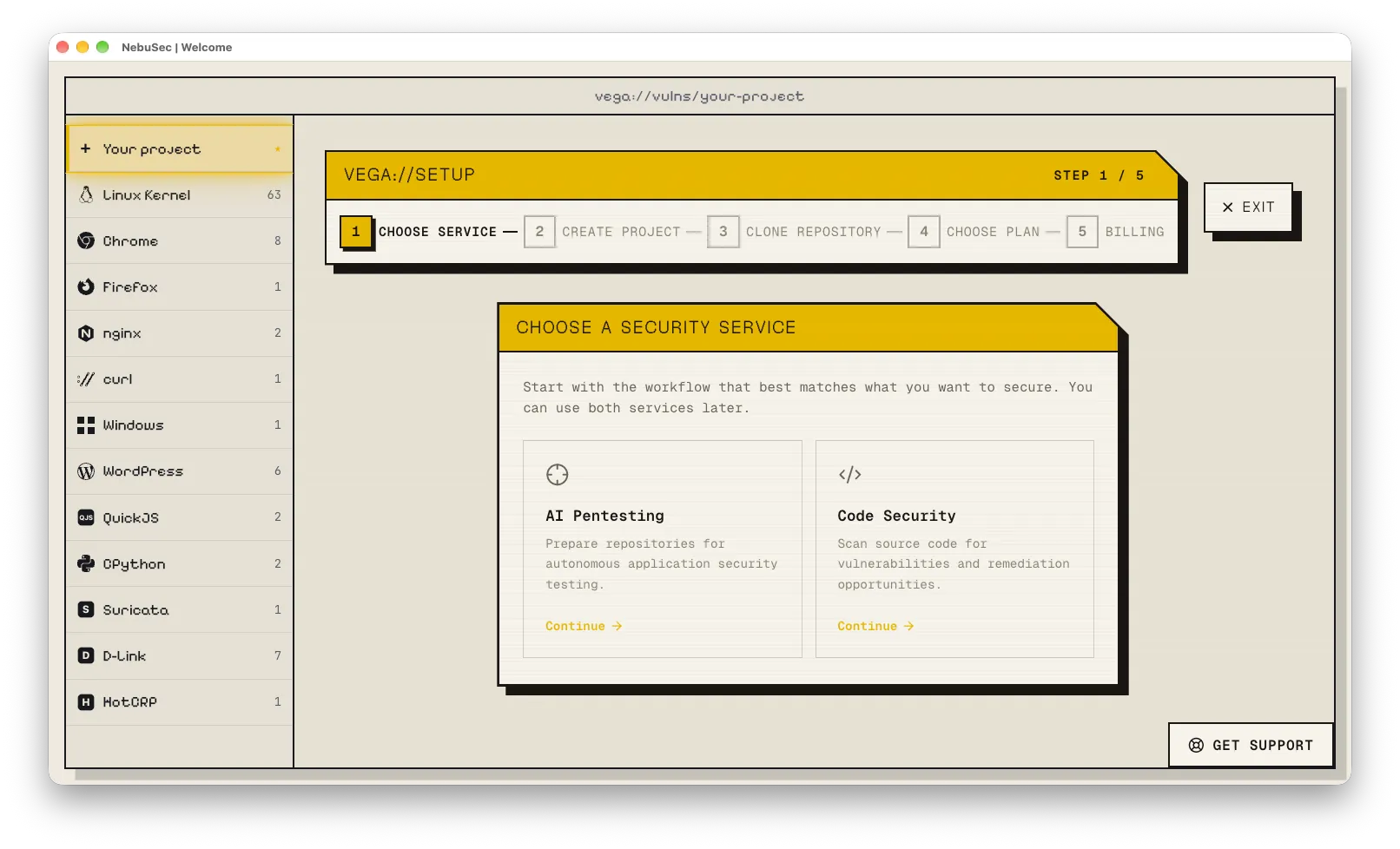Viewport: 1400px width, 849px height.
Task: Open Get Support
Action: point(1251,745)
